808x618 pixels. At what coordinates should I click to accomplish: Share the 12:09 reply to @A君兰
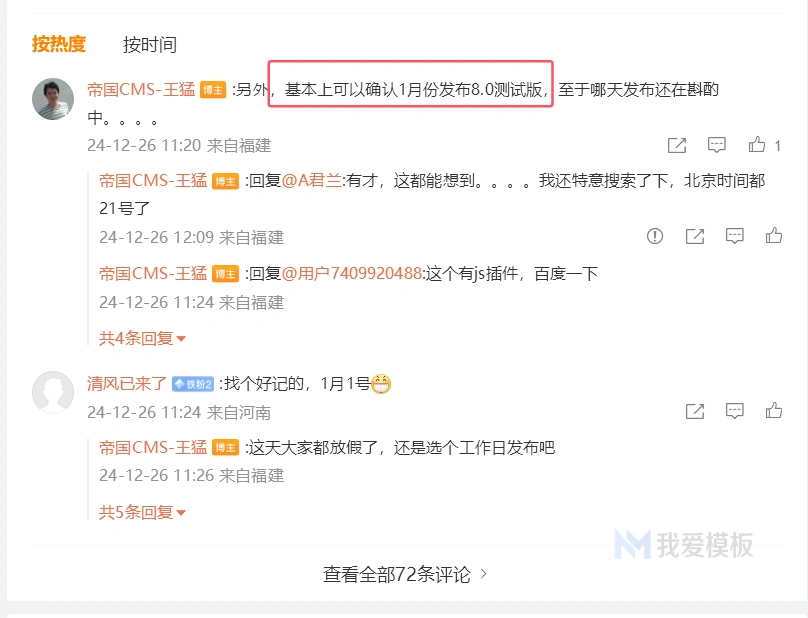(x=695, y=236)
